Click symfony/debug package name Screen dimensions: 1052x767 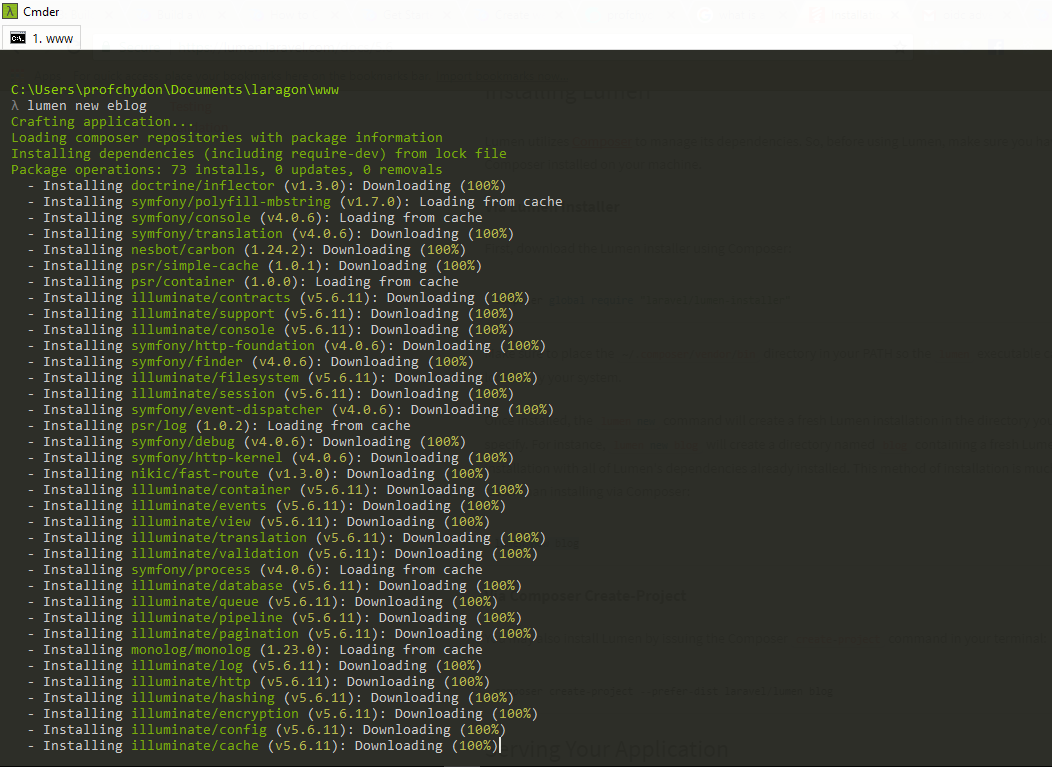pos(182,442)
